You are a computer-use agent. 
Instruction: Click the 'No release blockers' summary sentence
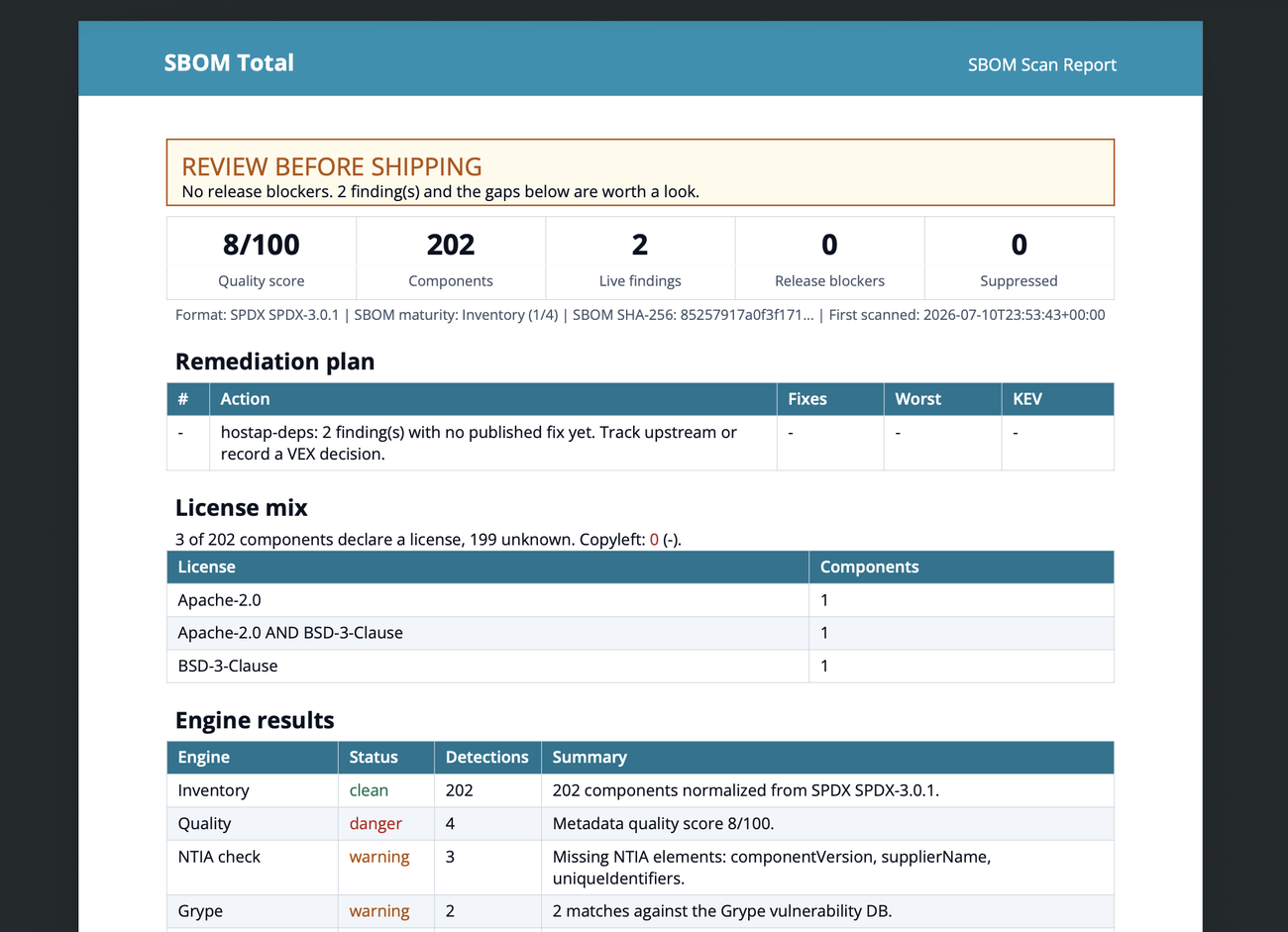[x=441, y=191]
